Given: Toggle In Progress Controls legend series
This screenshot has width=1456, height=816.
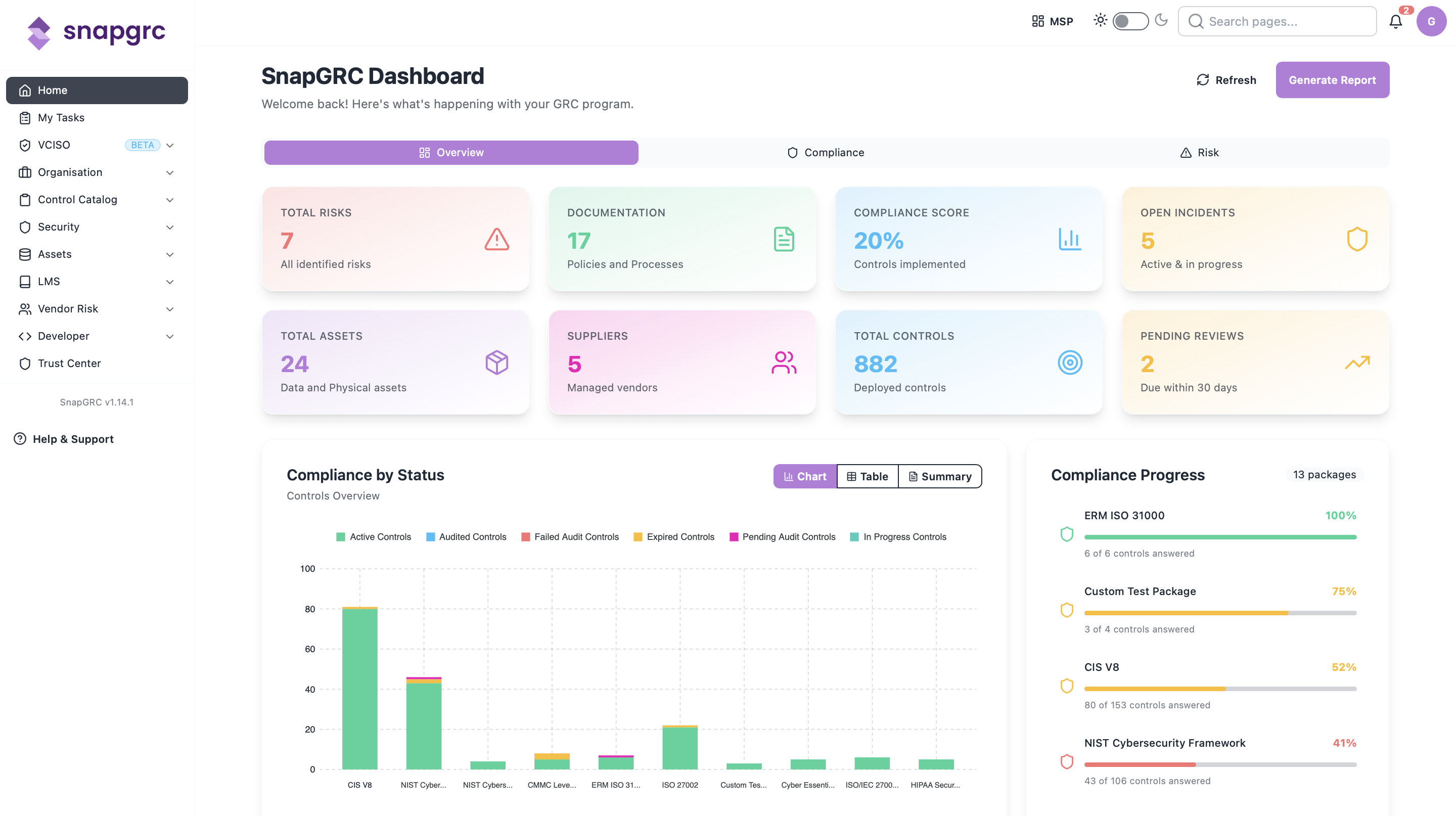Looking at the screenshot, I should 898,537.
